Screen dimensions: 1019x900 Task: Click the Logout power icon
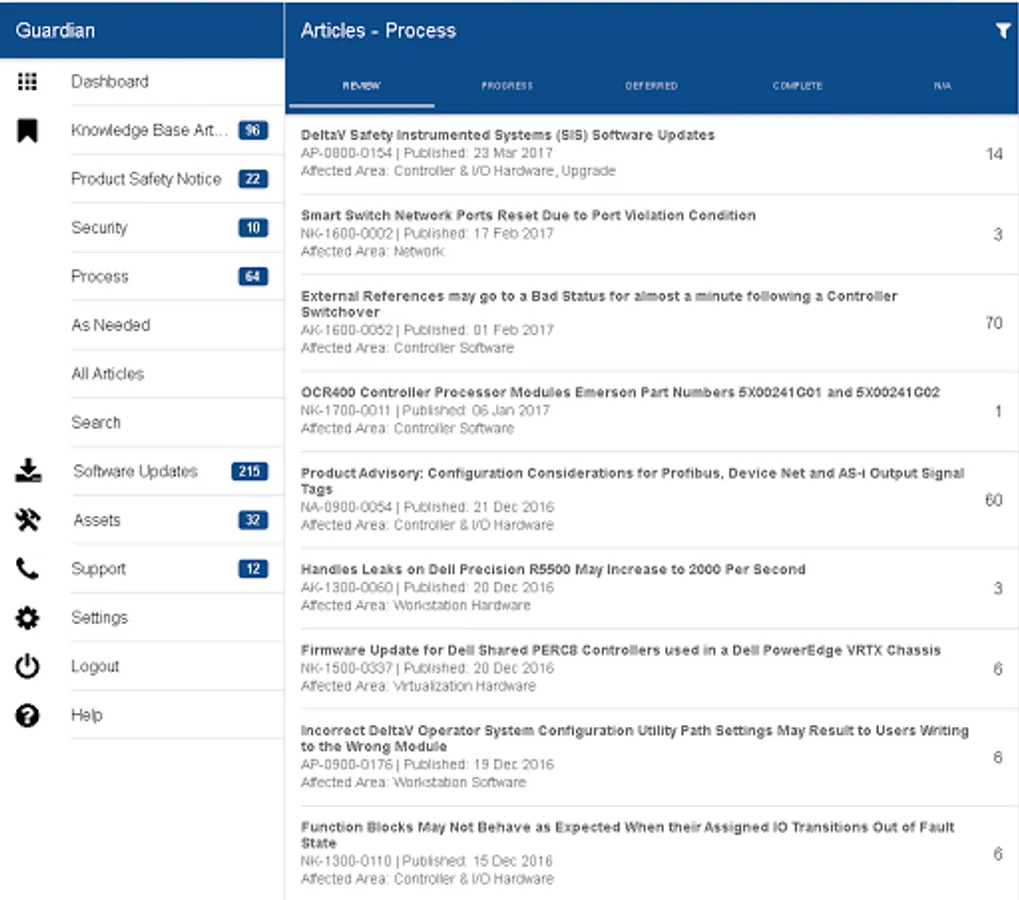27,666
